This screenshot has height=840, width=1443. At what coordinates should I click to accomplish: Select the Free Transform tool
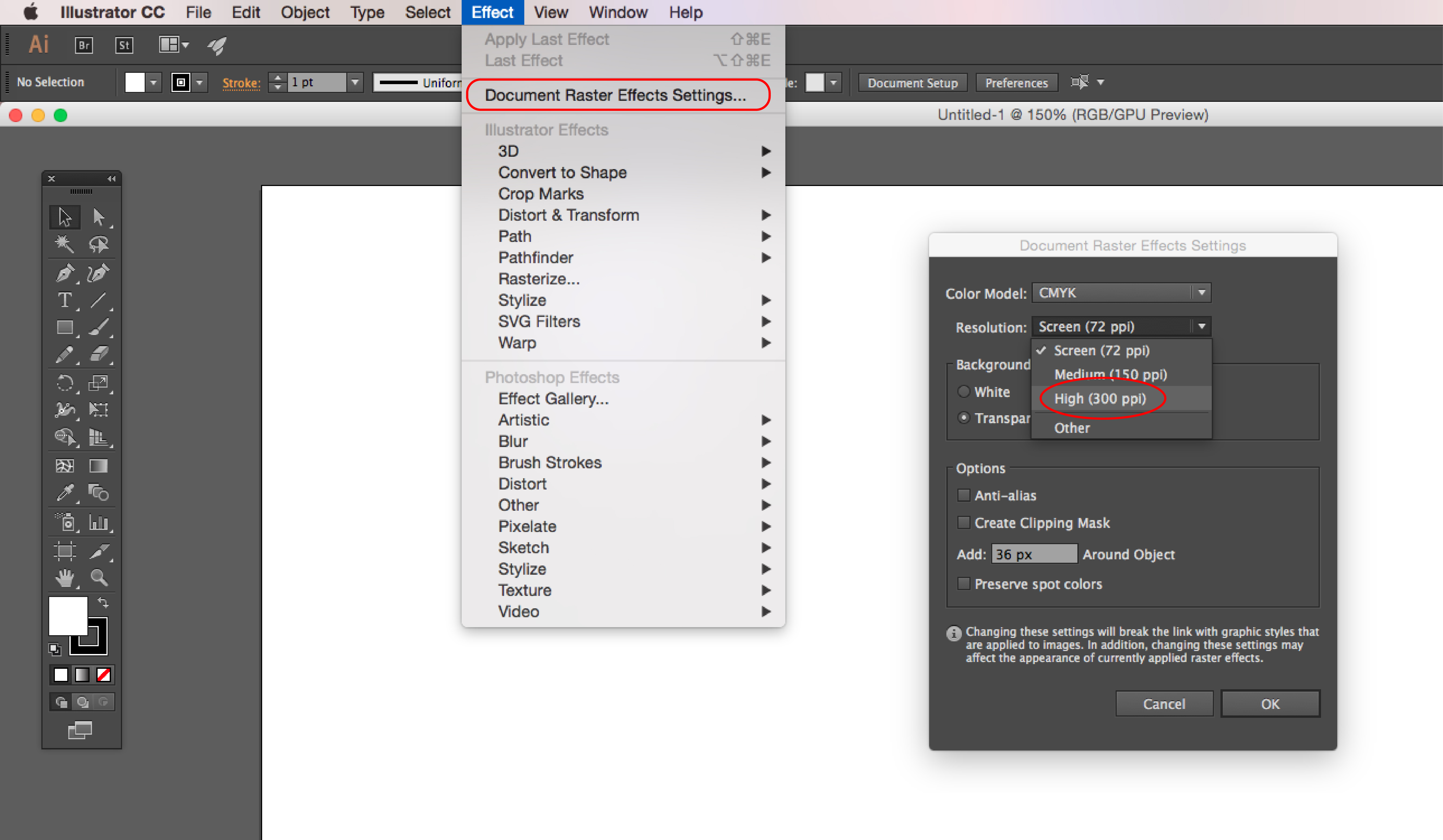[x=98, y=409]
